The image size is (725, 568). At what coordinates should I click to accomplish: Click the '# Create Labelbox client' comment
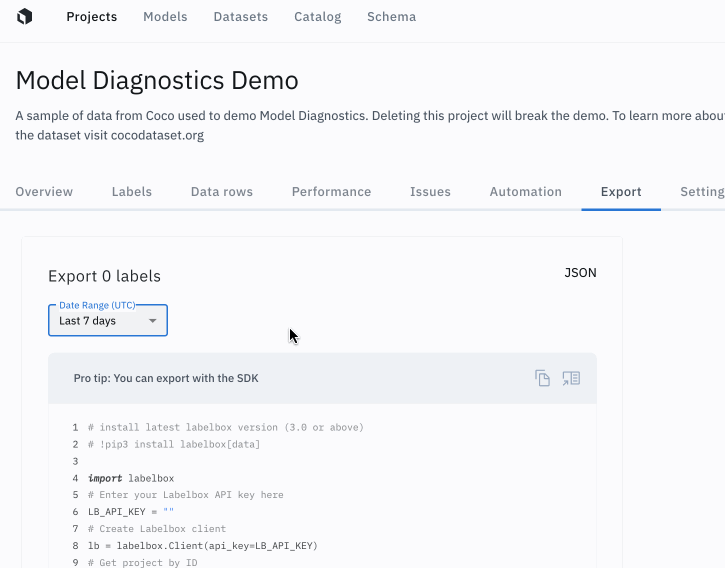pyautogui.click(x=157, y=529)
